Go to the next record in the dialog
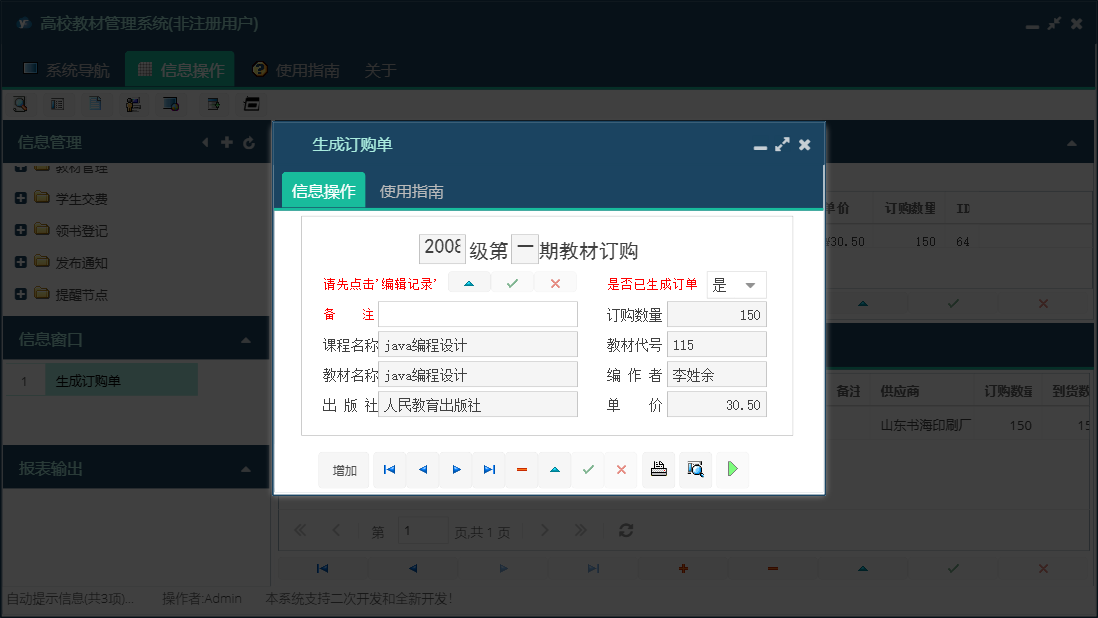 point(456,469)
